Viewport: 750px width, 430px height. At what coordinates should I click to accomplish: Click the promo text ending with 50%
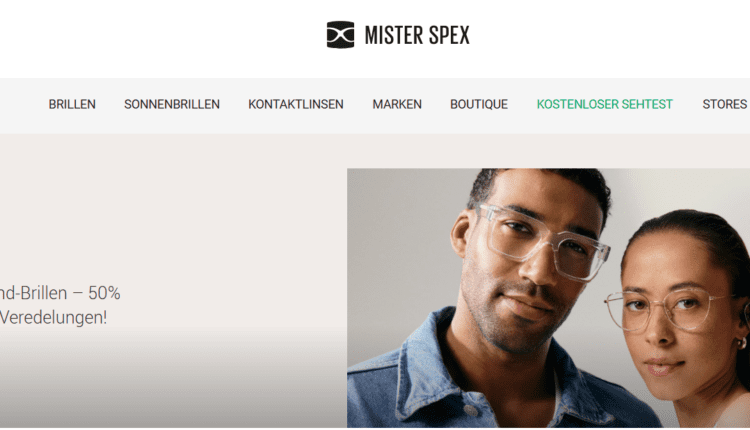pyautogui.click(x=60, y=293)
